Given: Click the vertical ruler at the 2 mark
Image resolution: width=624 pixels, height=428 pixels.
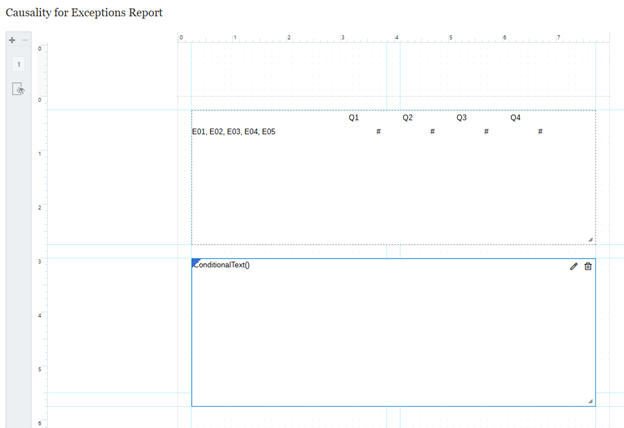Looking at the screenshot, I should coord(40,208).
